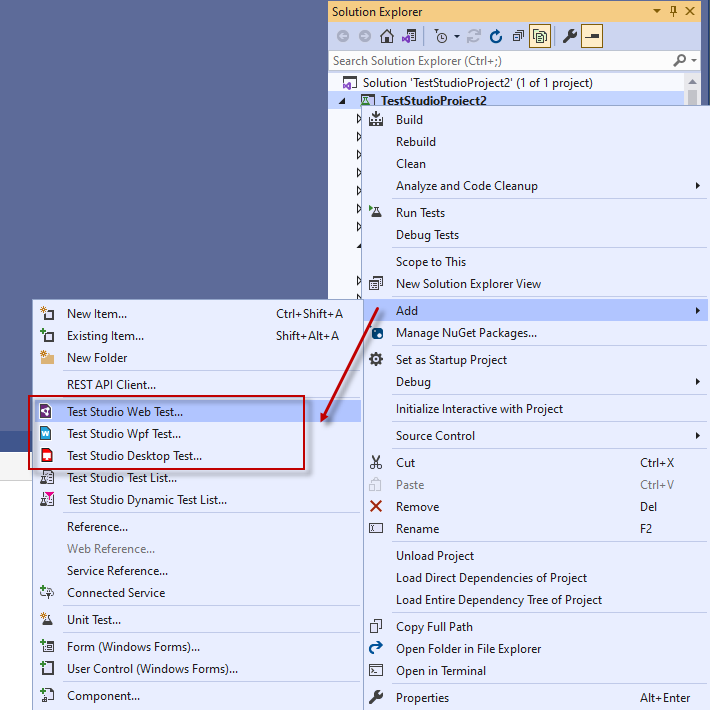
Task: Click Set as Startup Project
Action: click(535, 360)
